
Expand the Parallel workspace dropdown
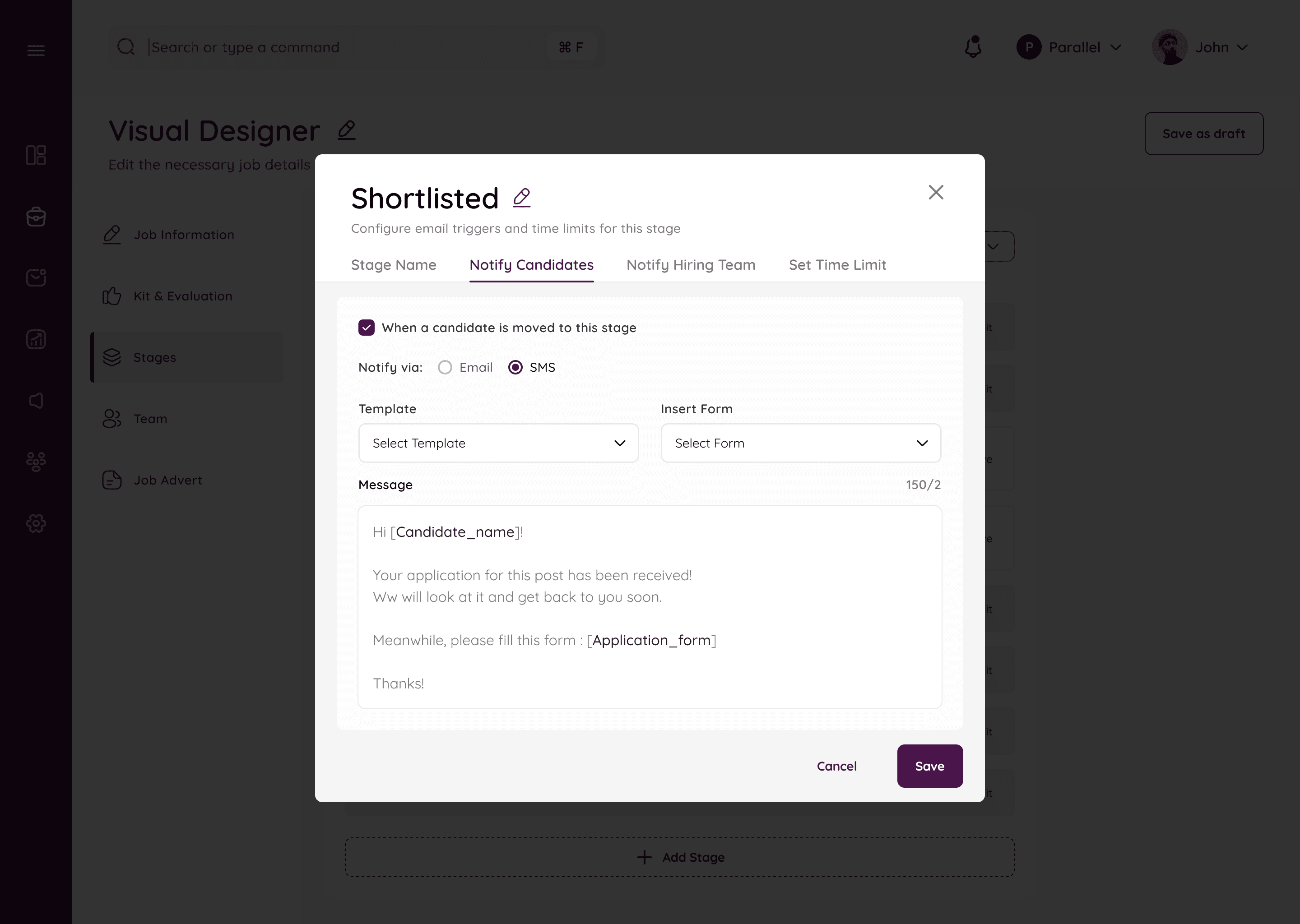(1069, 47)
